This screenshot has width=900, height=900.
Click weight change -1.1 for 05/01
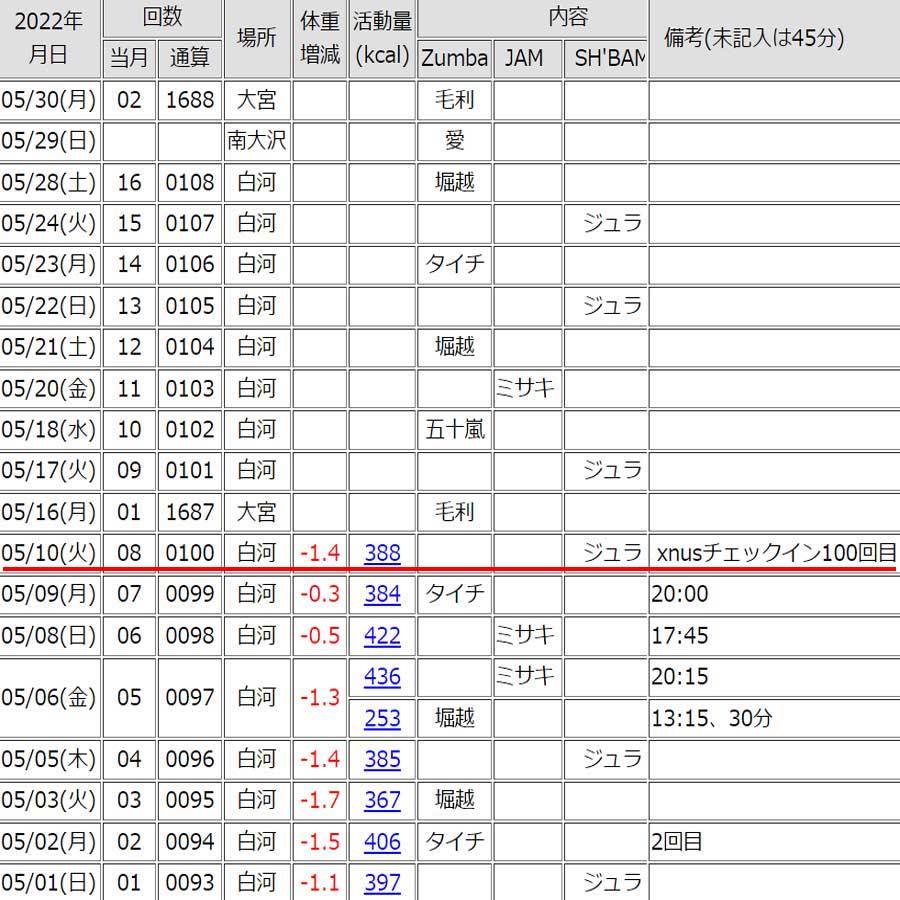(320, 883)
